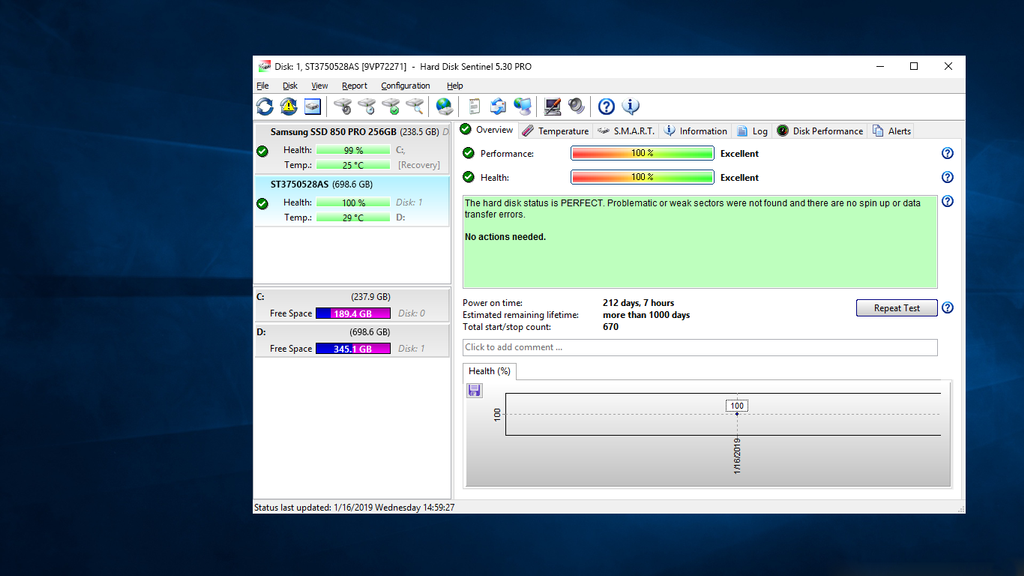This screenshot has height=576, width=1024.
Task: Click the globe toolbar icon
Action: (444, 106)
